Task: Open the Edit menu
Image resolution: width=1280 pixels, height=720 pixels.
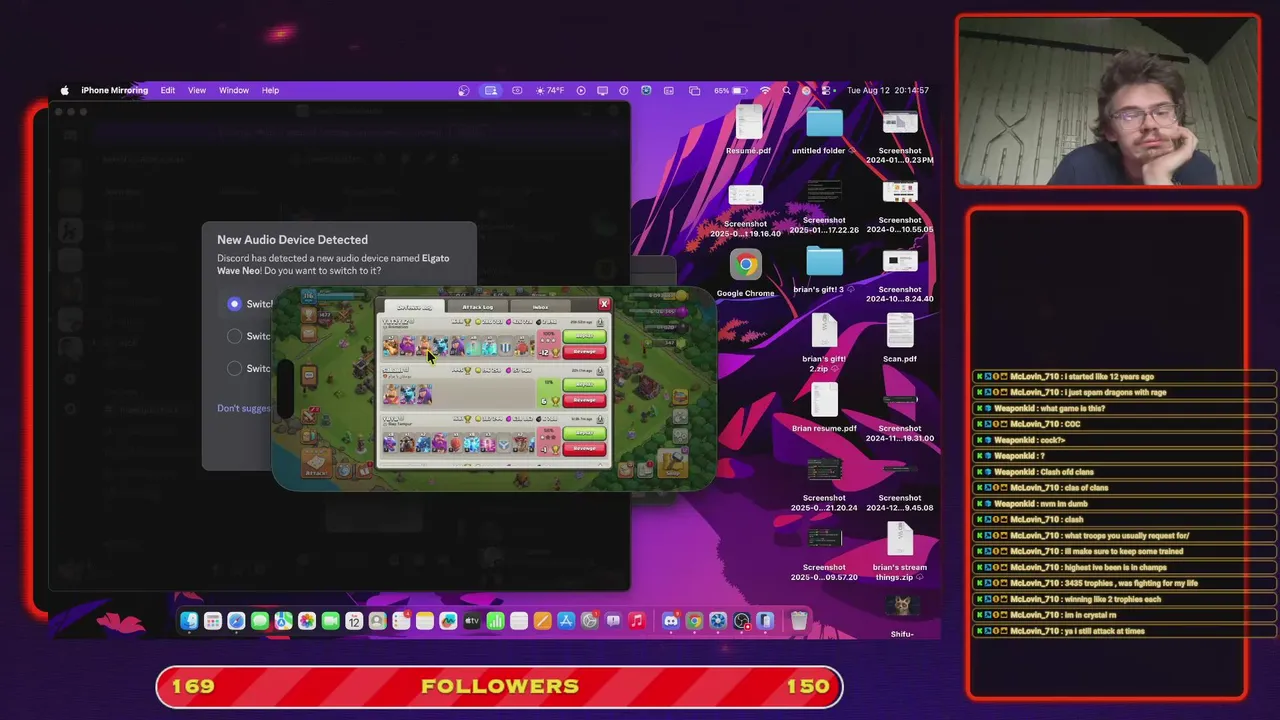Action: (x=168, y=90)
